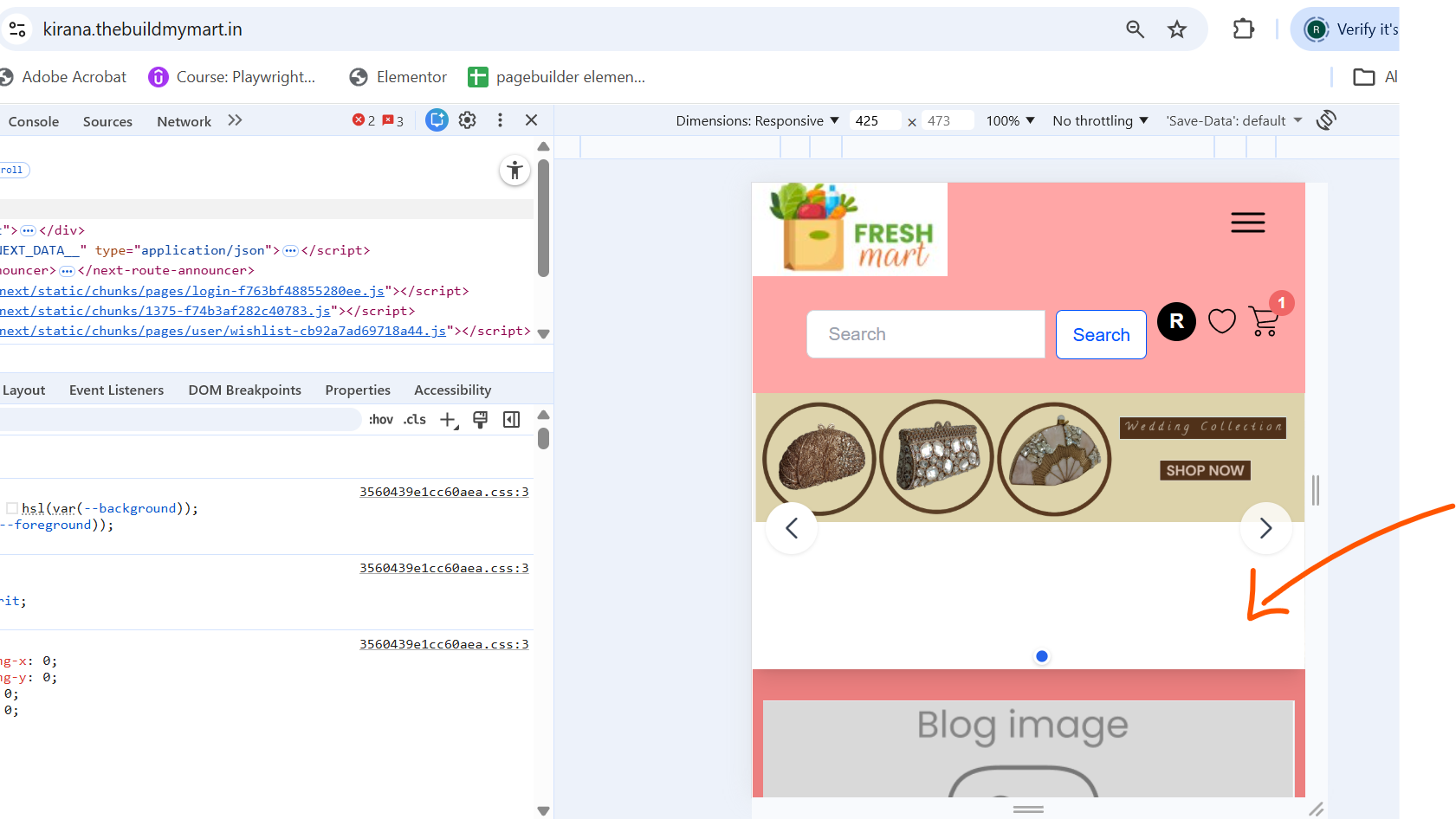Open DevTools settings gear
The image size is (1456, 819).
point(468,120)
